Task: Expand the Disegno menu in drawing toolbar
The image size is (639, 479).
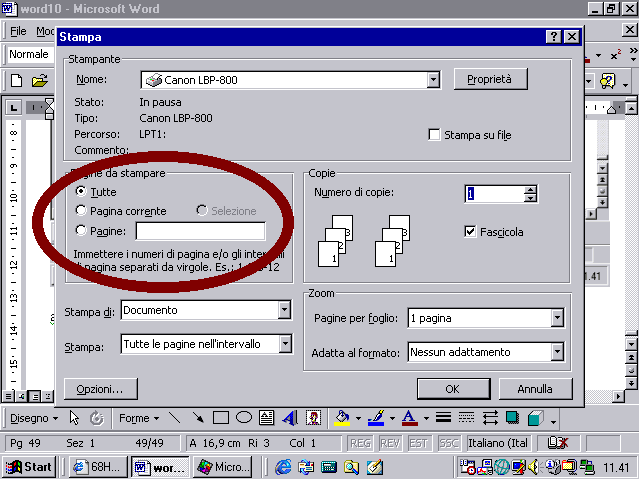Action: click(x=34, y=418)
